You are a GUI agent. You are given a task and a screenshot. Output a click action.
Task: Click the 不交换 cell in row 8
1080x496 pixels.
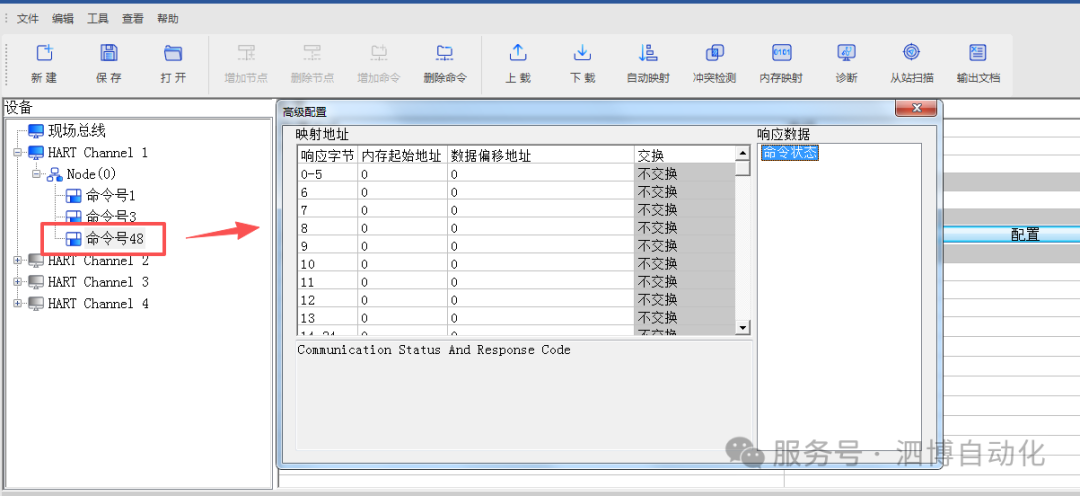tap(685, 227)
